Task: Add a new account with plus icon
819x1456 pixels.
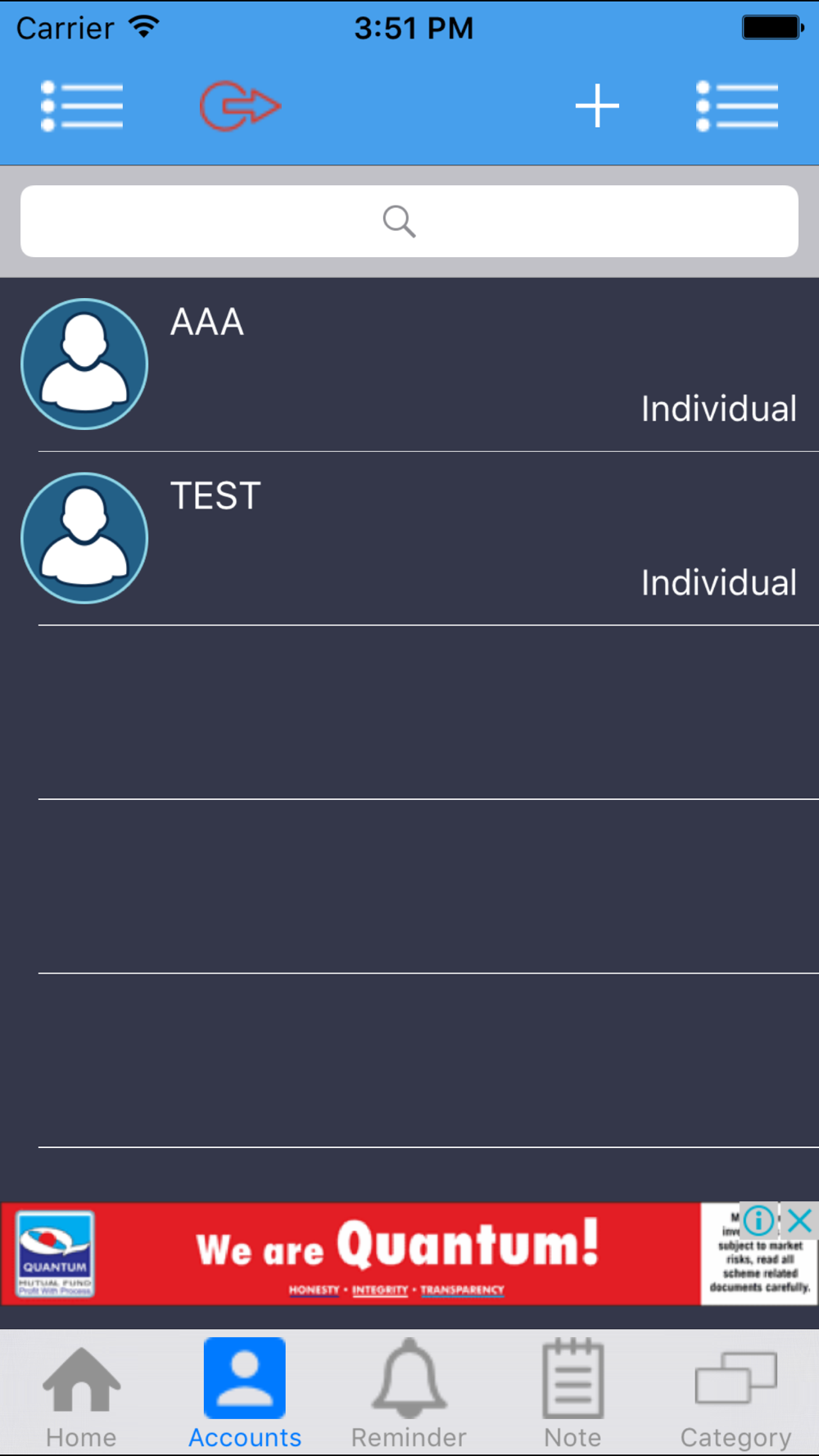Action: coord(597,106)
